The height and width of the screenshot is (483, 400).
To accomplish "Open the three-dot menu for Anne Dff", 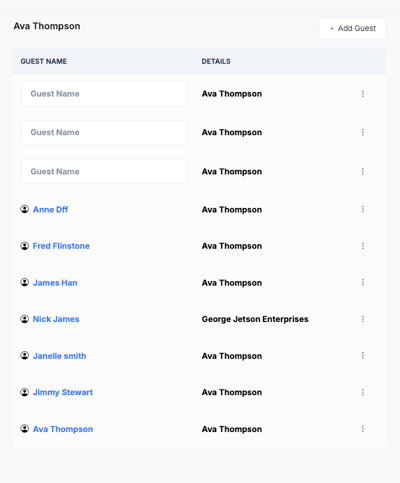I will click(363, 209).
